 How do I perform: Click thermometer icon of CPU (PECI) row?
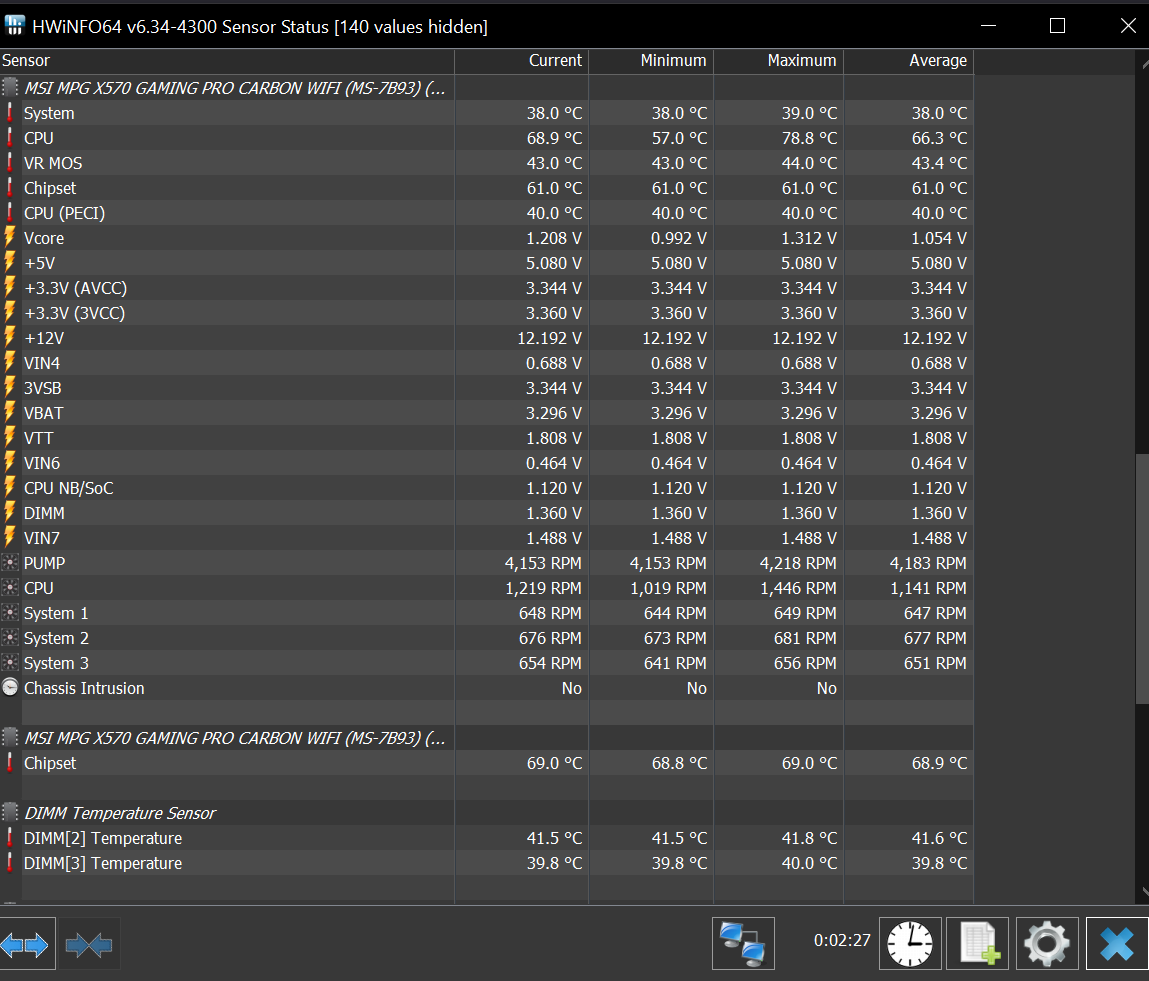tap(10, 212)
